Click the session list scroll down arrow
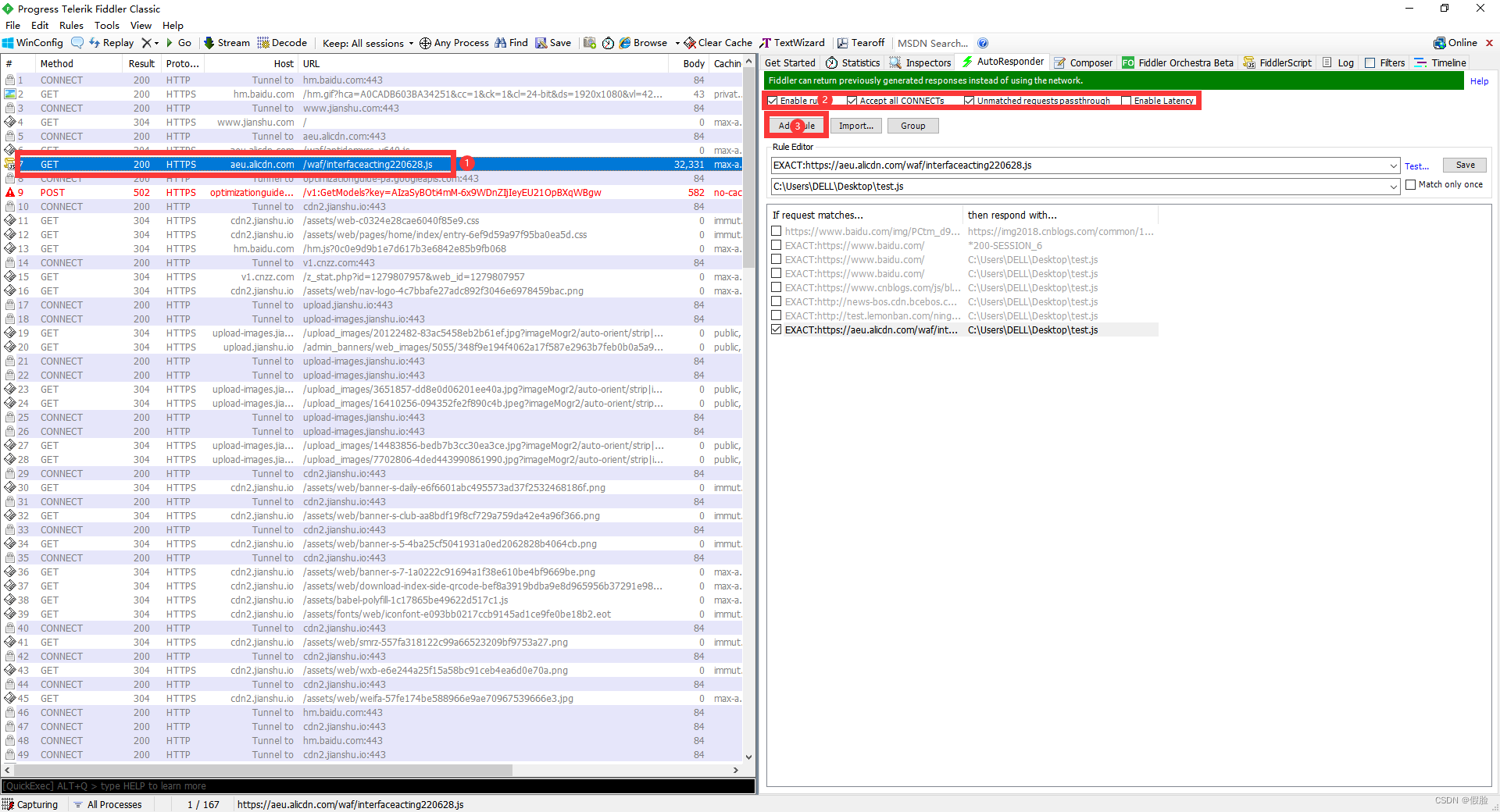This screenshot has width=1500, height=812. click(748, 757)
